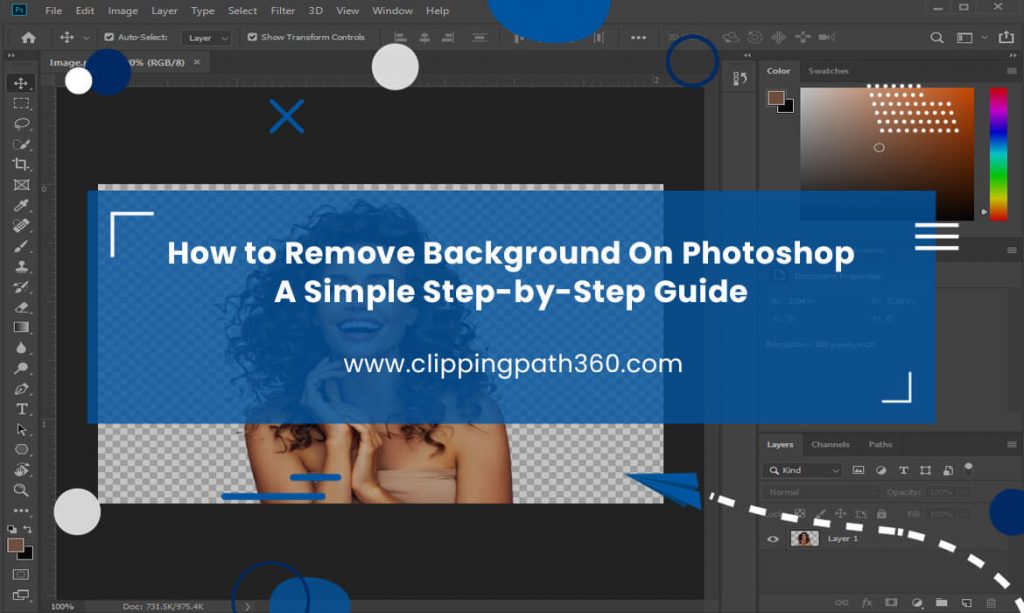Toggle smart object filter in Layers panel

tap(948, 470)
